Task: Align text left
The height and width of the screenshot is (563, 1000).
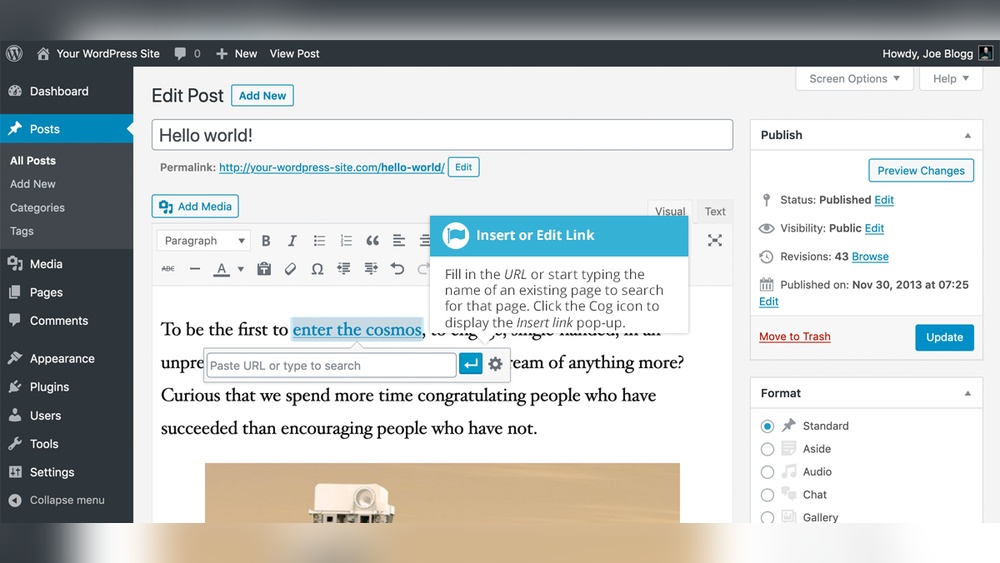Action: (399, 240)
